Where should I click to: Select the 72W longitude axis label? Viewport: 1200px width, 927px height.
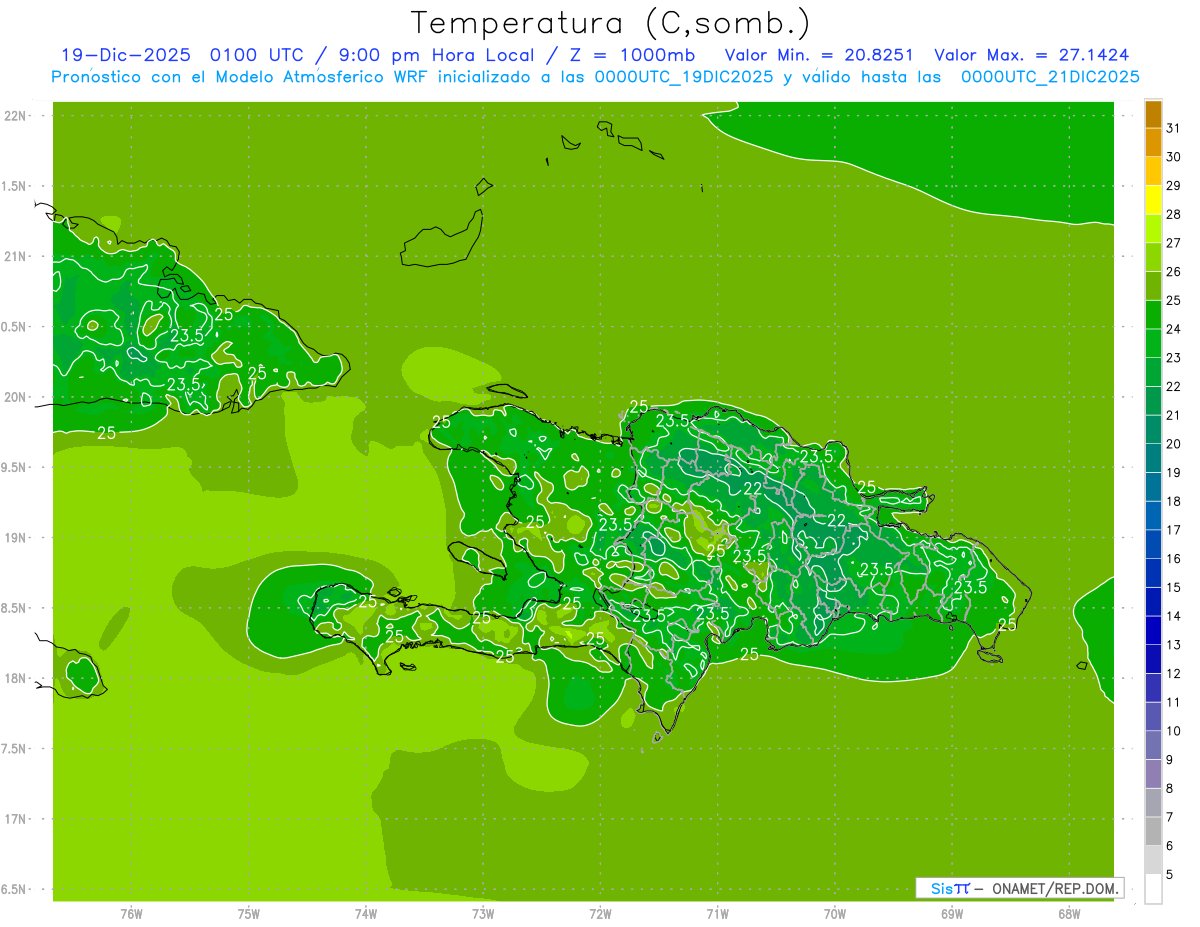pyautogui.click(x=600, y=913)
